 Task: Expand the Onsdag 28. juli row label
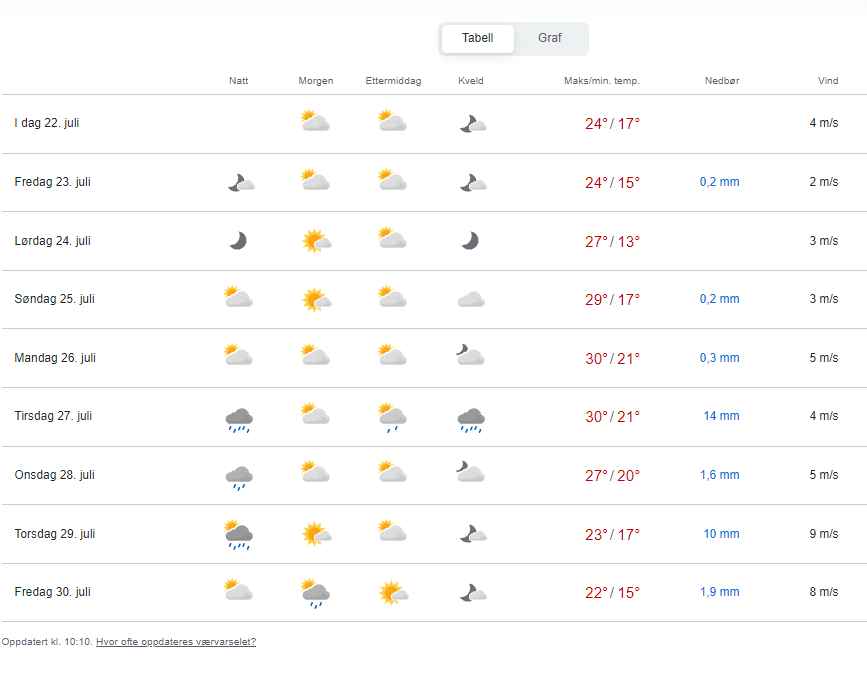[x=54, y=475]
